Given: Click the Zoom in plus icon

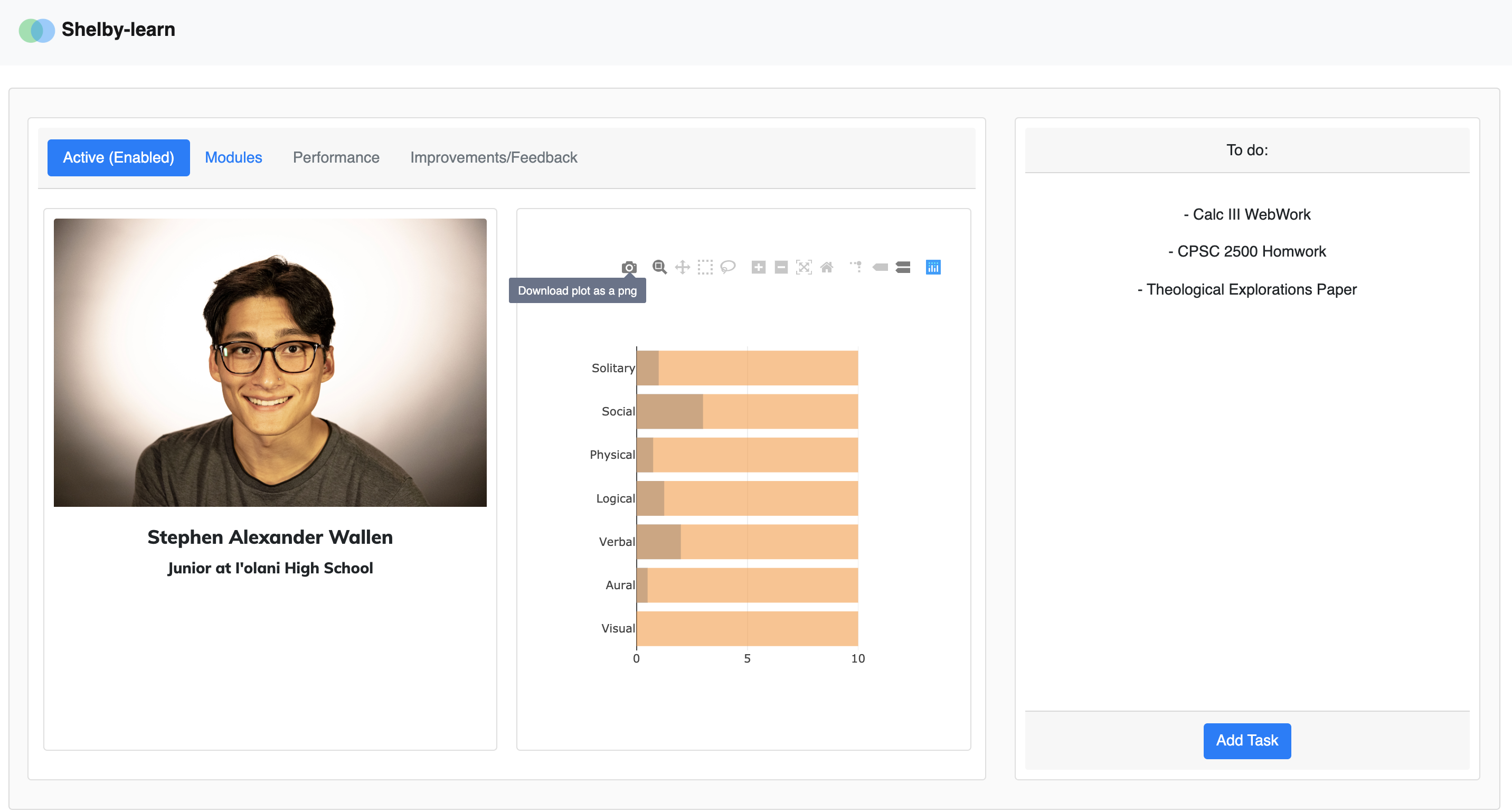Looking at the screenshot, I should pos(758,268).
